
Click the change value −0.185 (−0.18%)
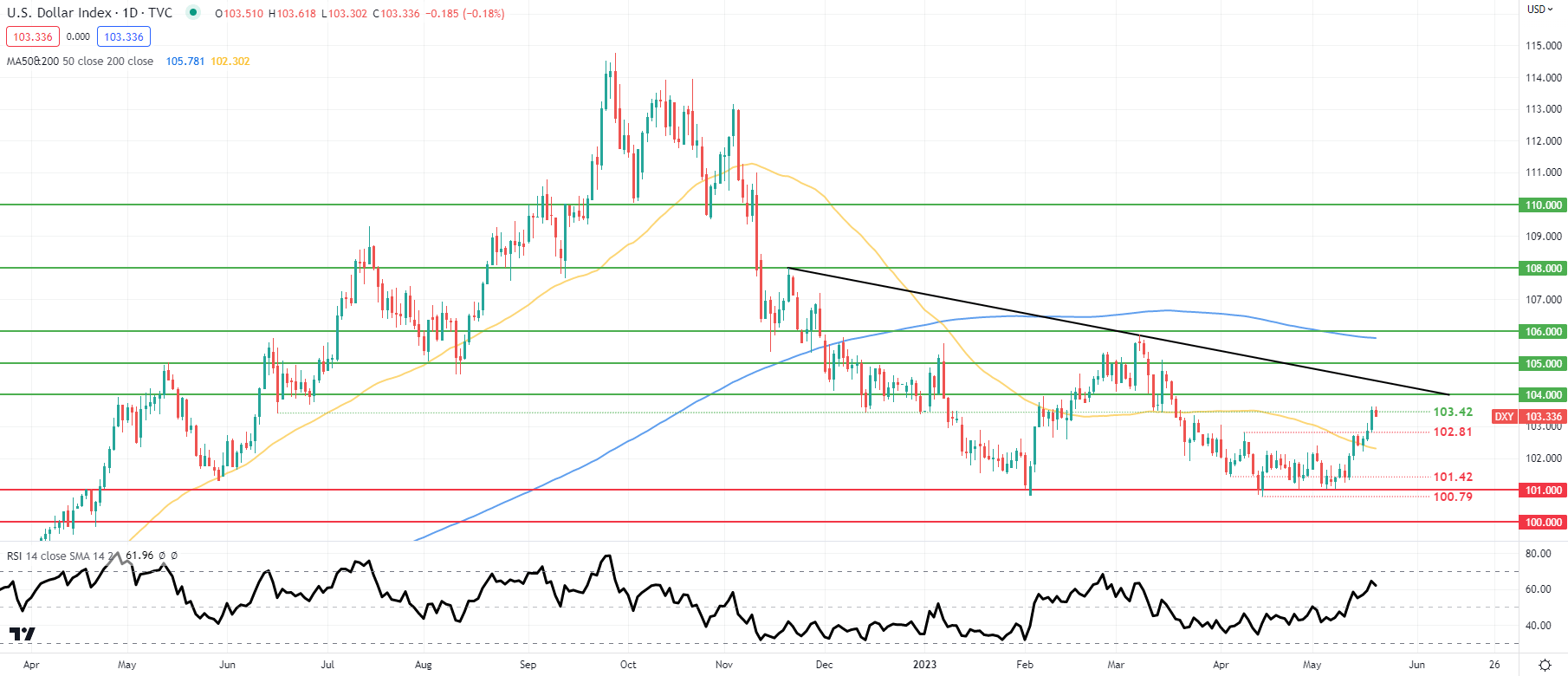[x=465, y=14]
